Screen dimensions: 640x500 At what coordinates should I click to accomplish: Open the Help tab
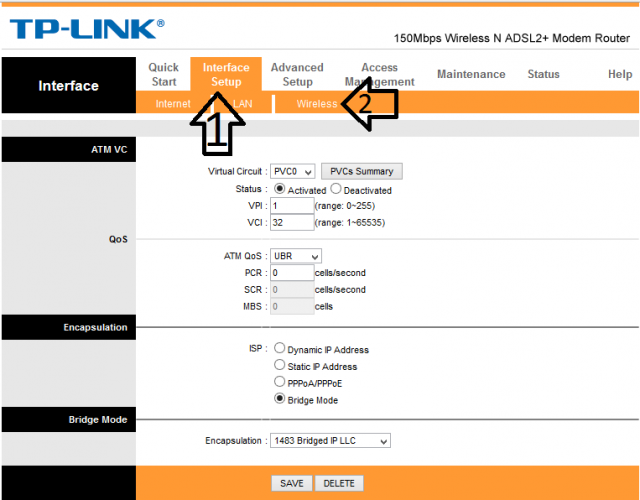620,74
